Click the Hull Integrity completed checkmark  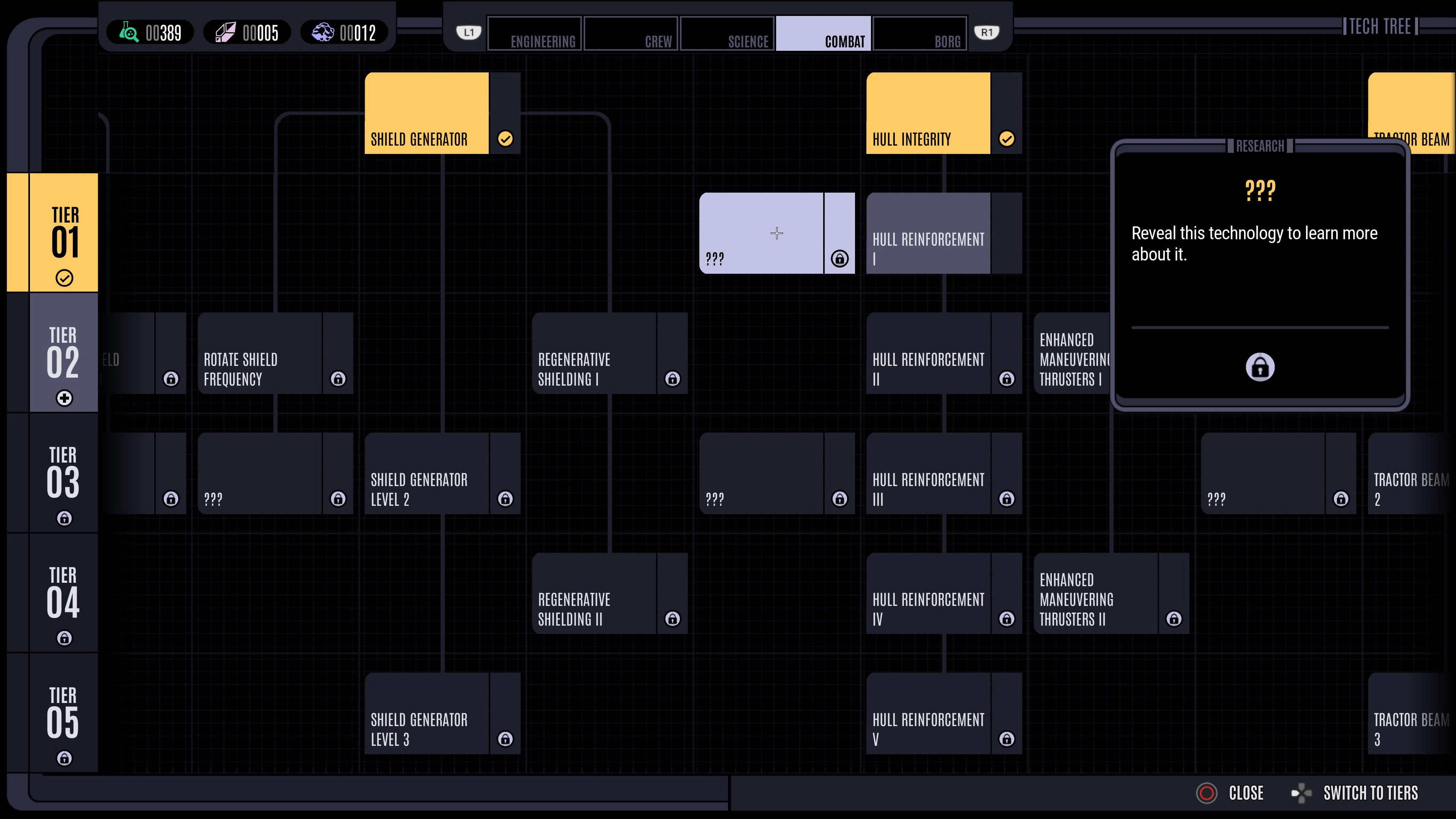(1007, 139)
